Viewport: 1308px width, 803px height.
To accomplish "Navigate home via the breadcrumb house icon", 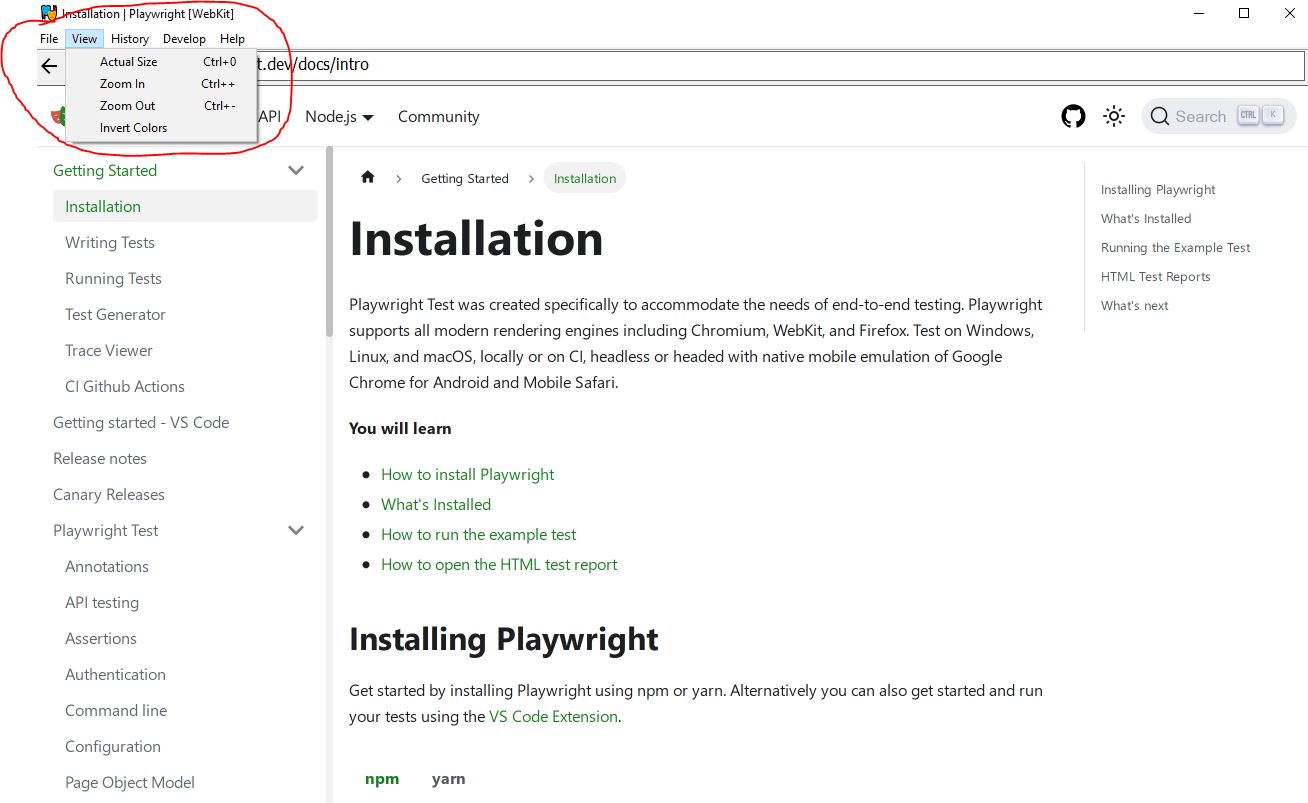I will tap(367, 176).
